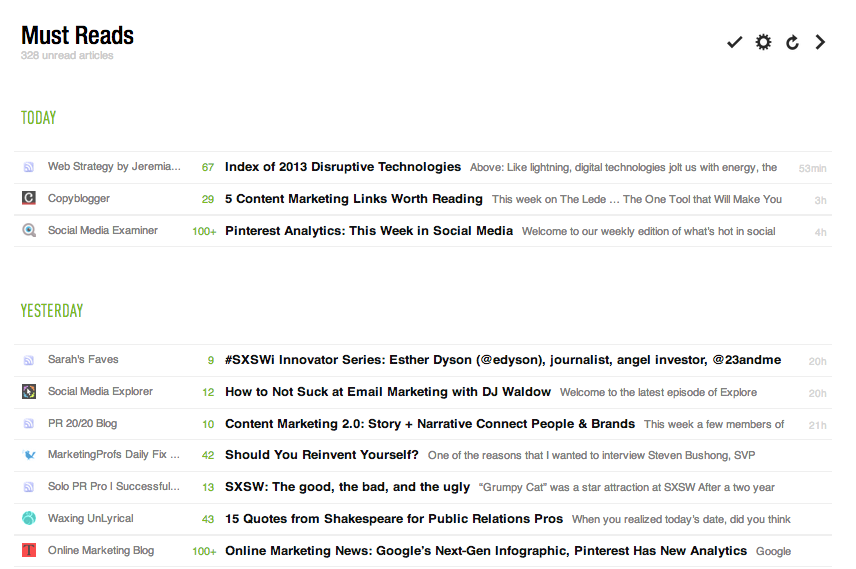This screenshot has width=856, height=569.
Task: Click the YESTERDAY section heading
Action: pos(52,311)
